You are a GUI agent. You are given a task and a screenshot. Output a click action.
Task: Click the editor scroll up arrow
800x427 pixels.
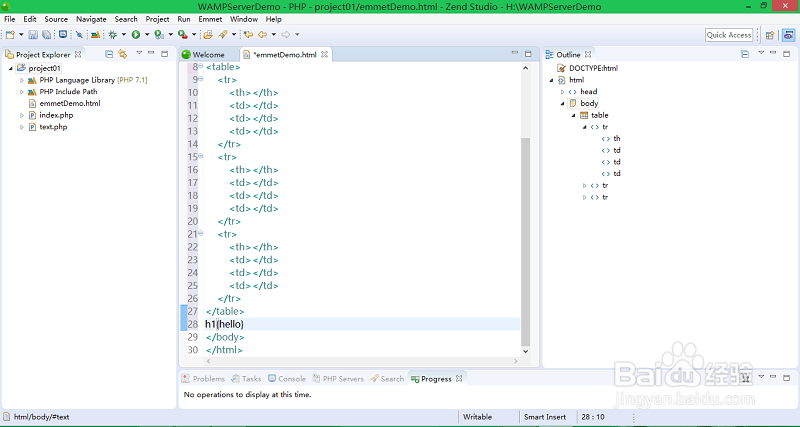526,68
